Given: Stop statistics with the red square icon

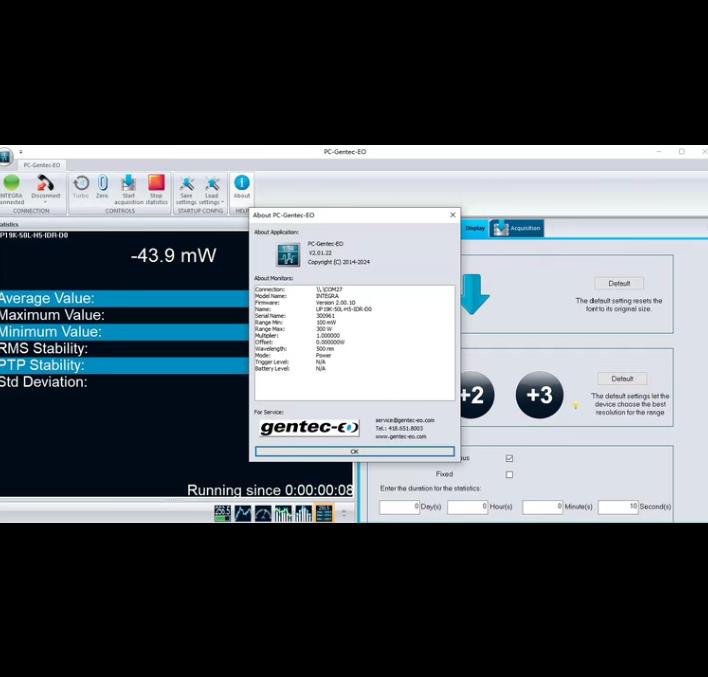Looking at the screenshot, I should [156, 183].
